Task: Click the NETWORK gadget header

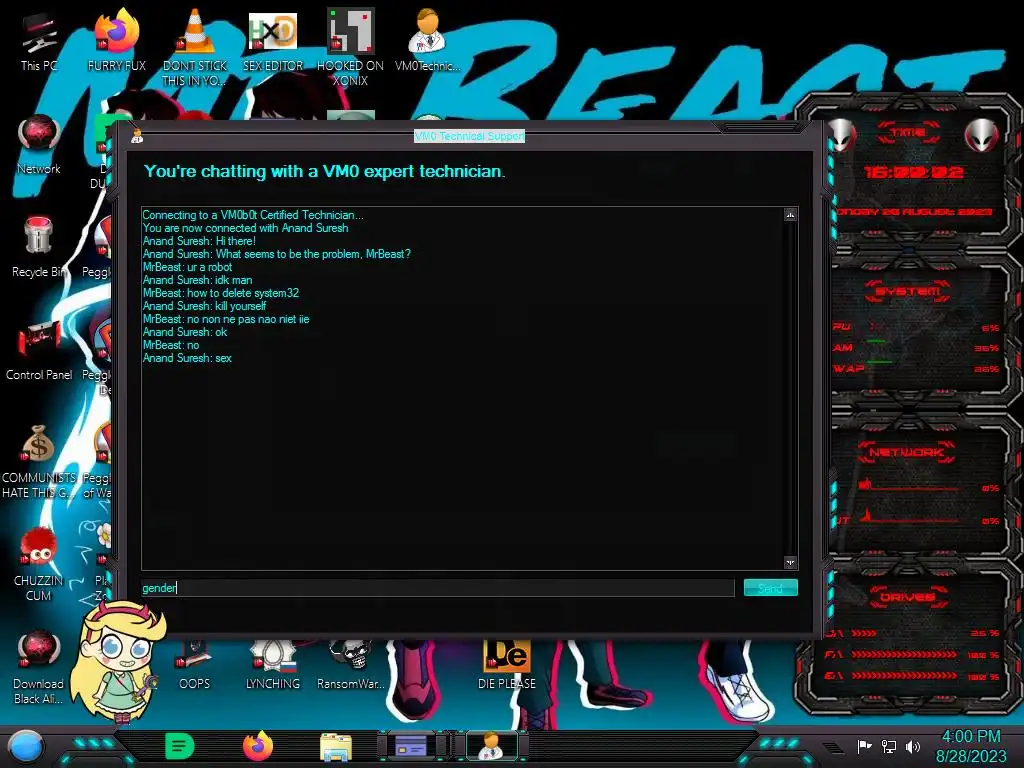Action: [x=906, y=452]
